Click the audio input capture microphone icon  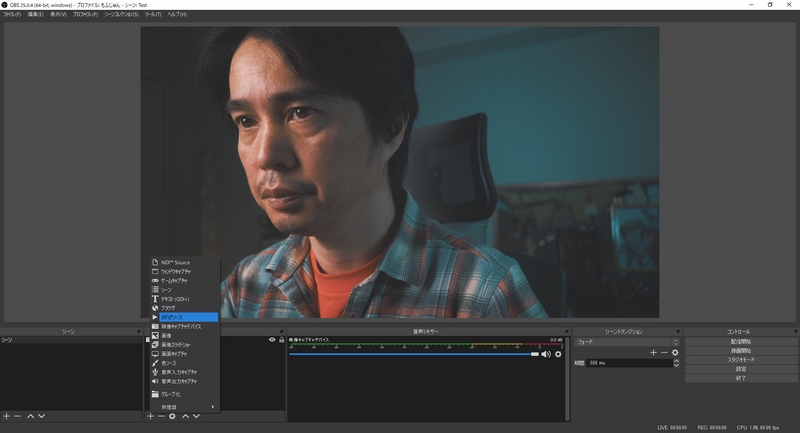click(x=155, y=372)
